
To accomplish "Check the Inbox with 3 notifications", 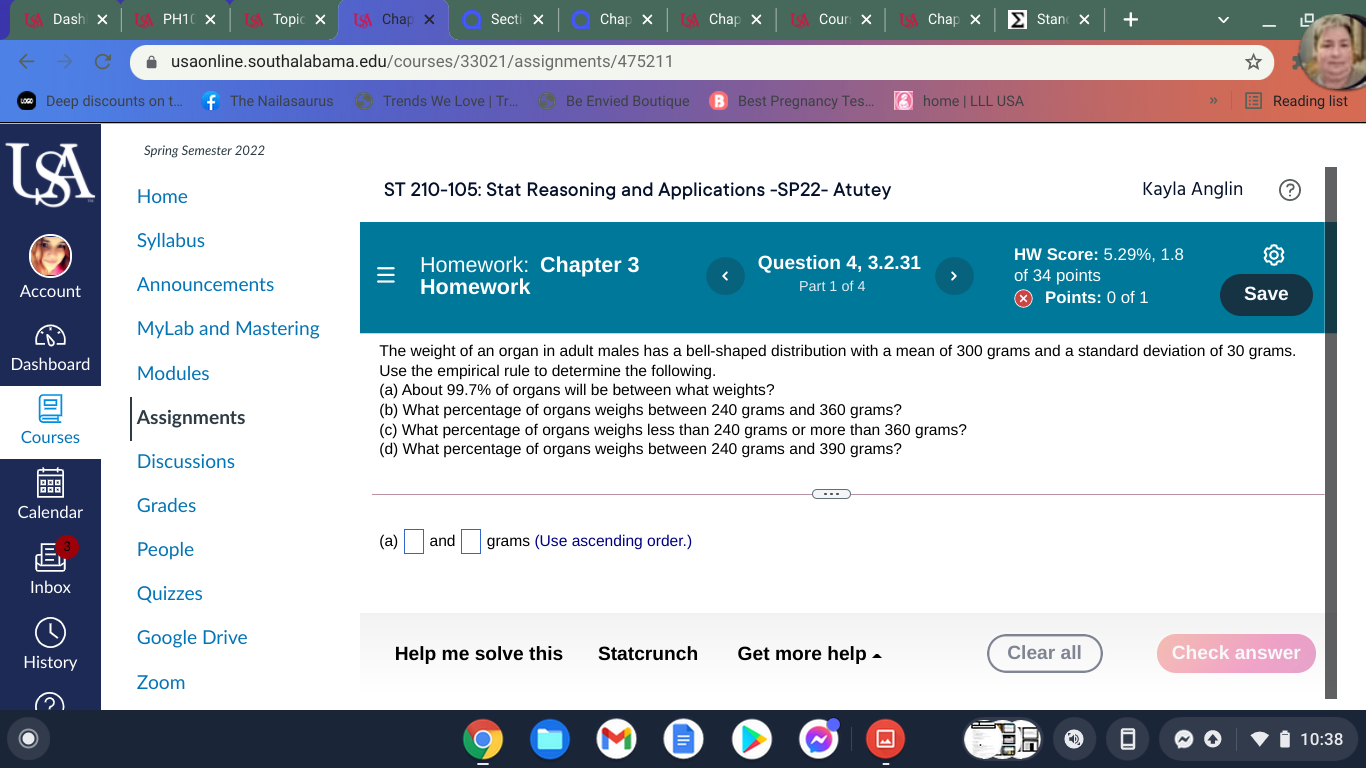I will pos(50,571).
